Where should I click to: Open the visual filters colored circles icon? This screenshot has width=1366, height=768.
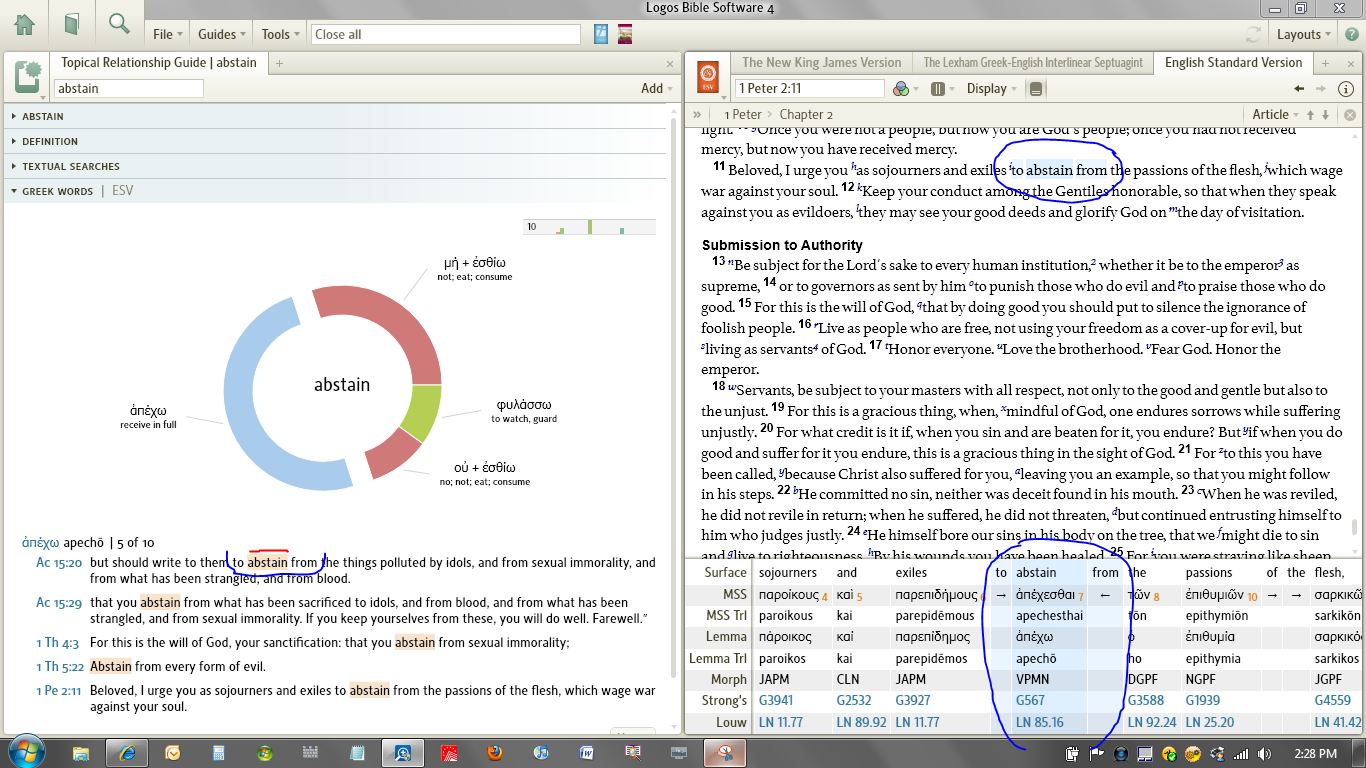point(902,89)
